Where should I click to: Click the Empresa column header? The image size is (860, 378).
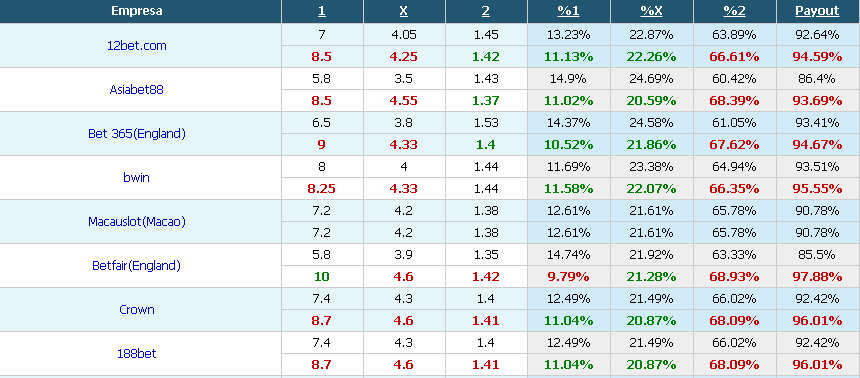(137, 11)
